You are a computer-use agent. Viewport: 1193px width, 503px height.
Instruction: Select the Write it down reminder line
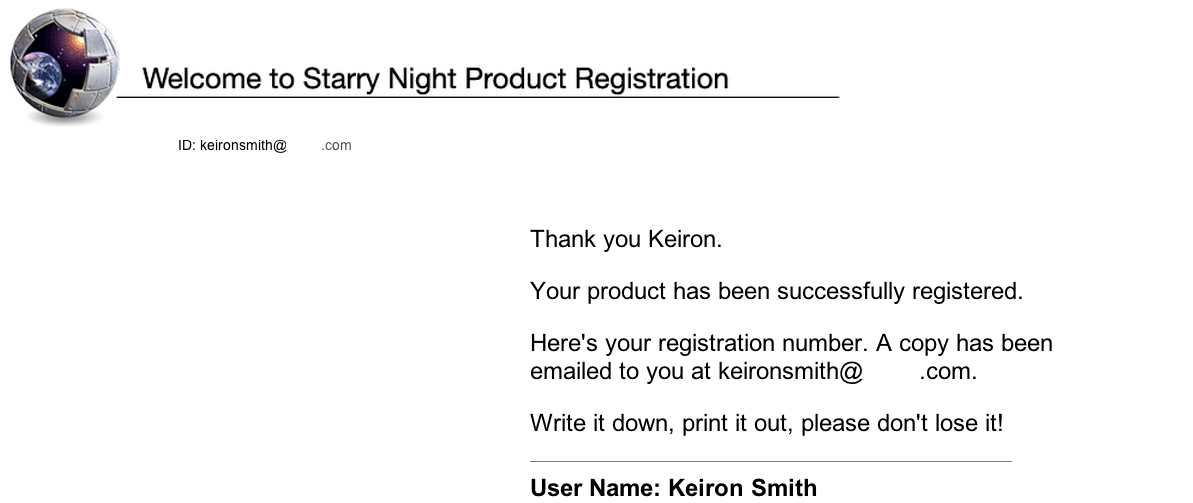click(767, 423)
